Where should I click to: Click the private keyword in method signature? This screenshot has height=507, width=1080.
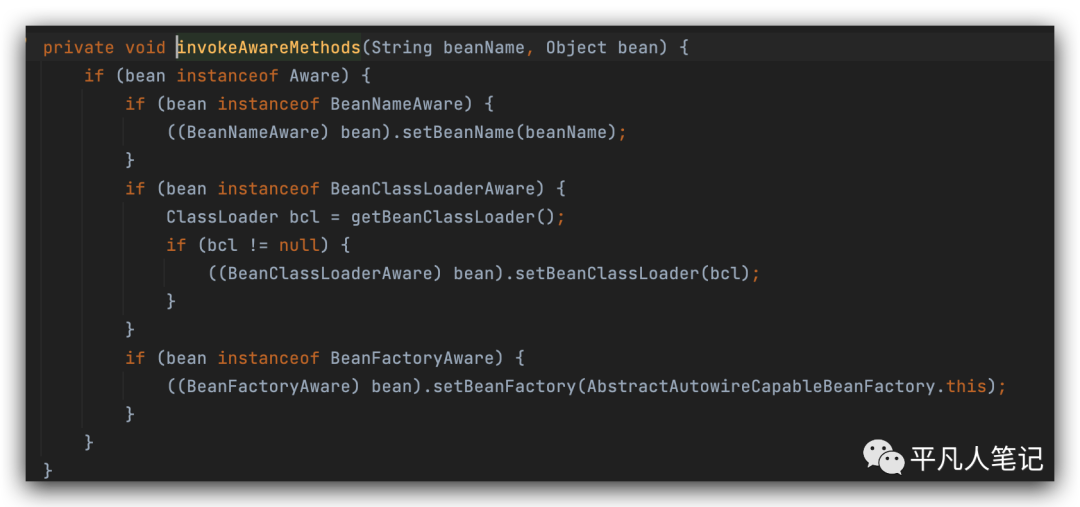(x=78, y=47)
